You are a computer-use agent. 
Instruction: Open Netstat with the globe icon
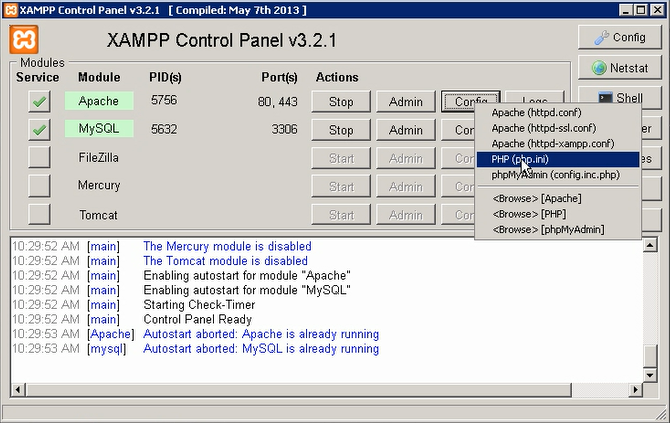(620, 68)
